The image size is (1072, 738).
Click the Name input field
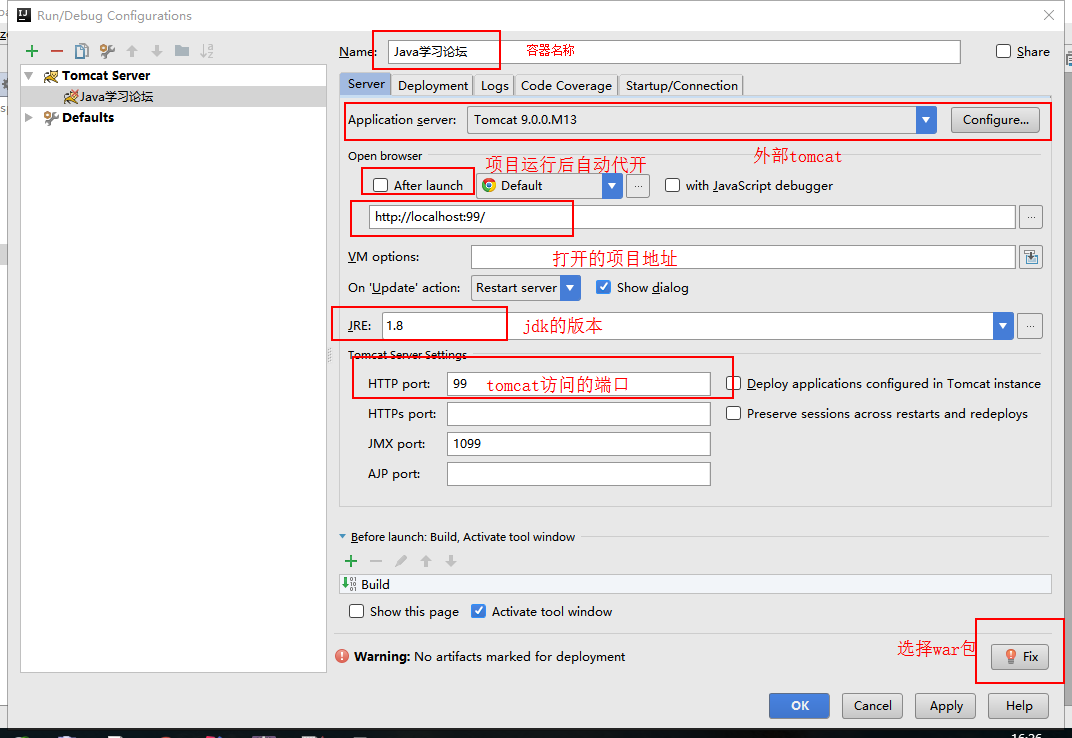[x=674, y=51]
